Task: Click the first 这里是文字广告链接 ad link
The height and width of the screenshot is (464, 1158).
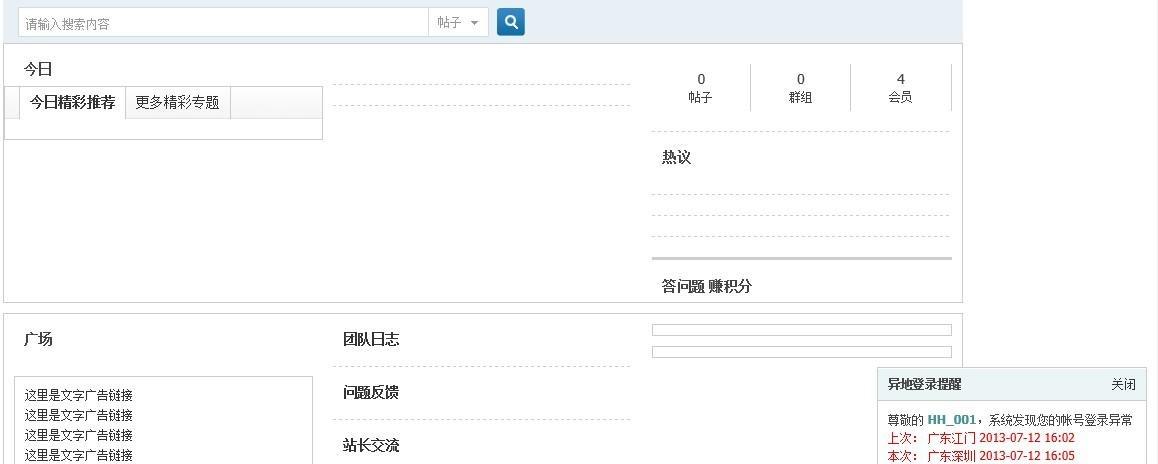Action: click(x=78, y=395)
